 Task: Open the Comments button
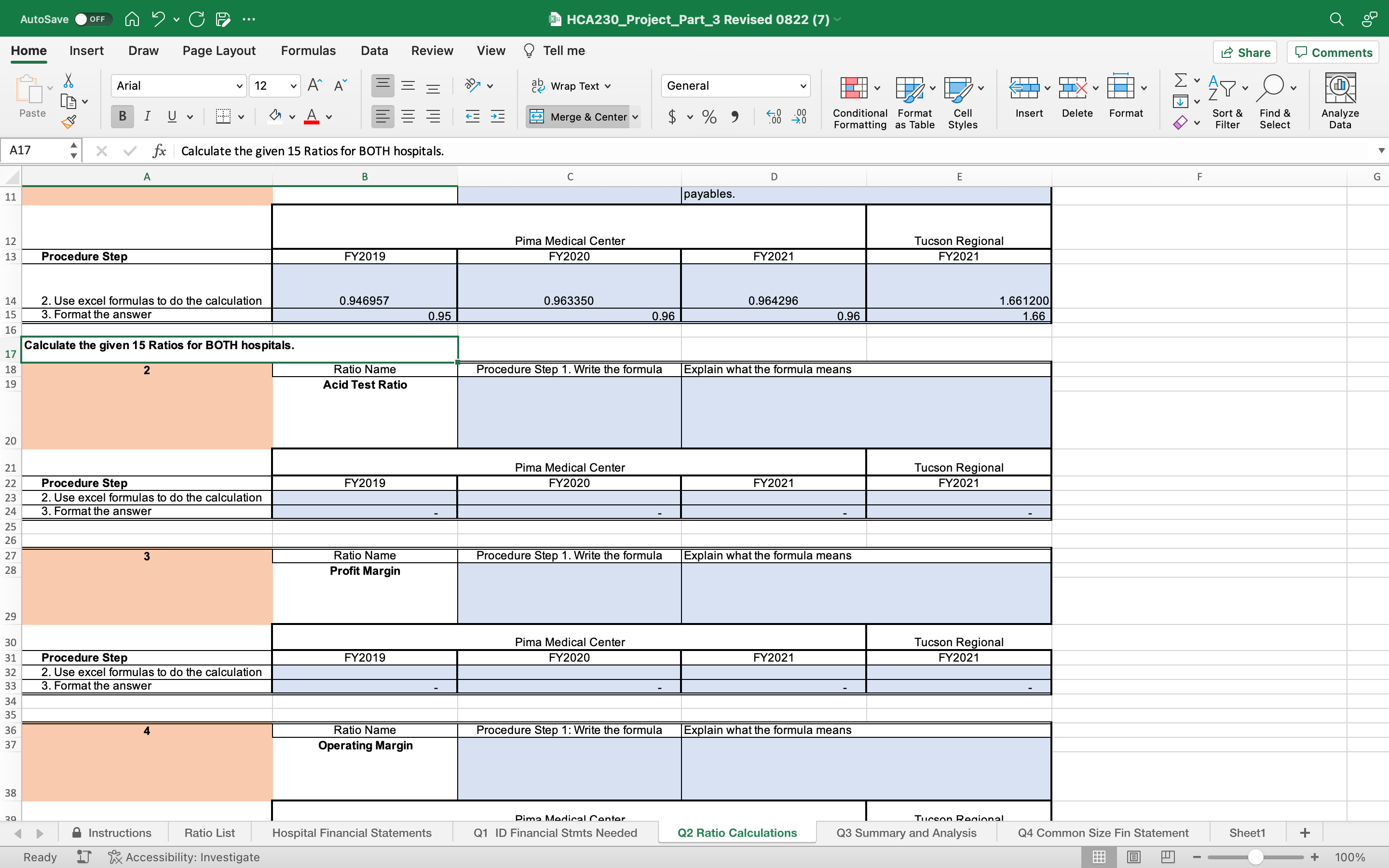click(x=1334, y=52)
